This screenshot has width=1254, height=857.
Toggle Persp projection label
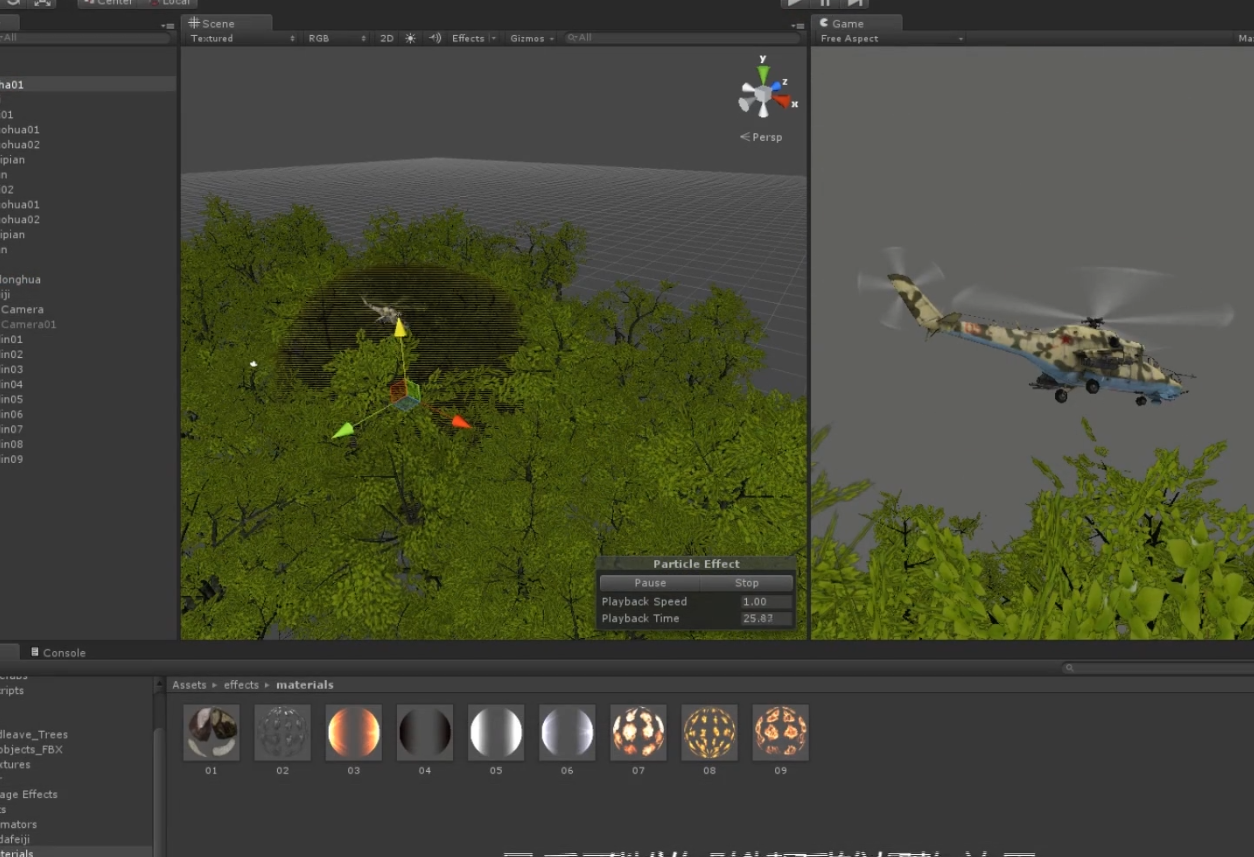[761, 137]
